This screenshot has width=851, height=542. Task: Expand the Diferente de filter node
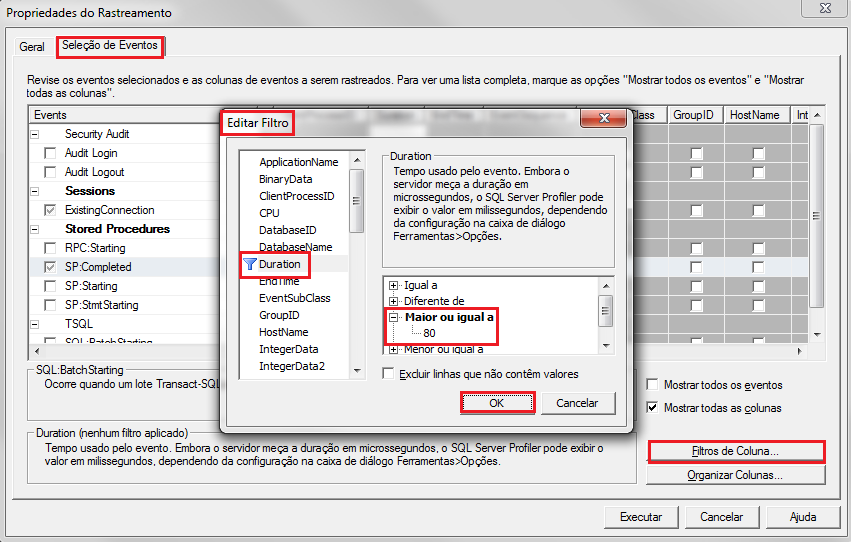coord(393,301)
